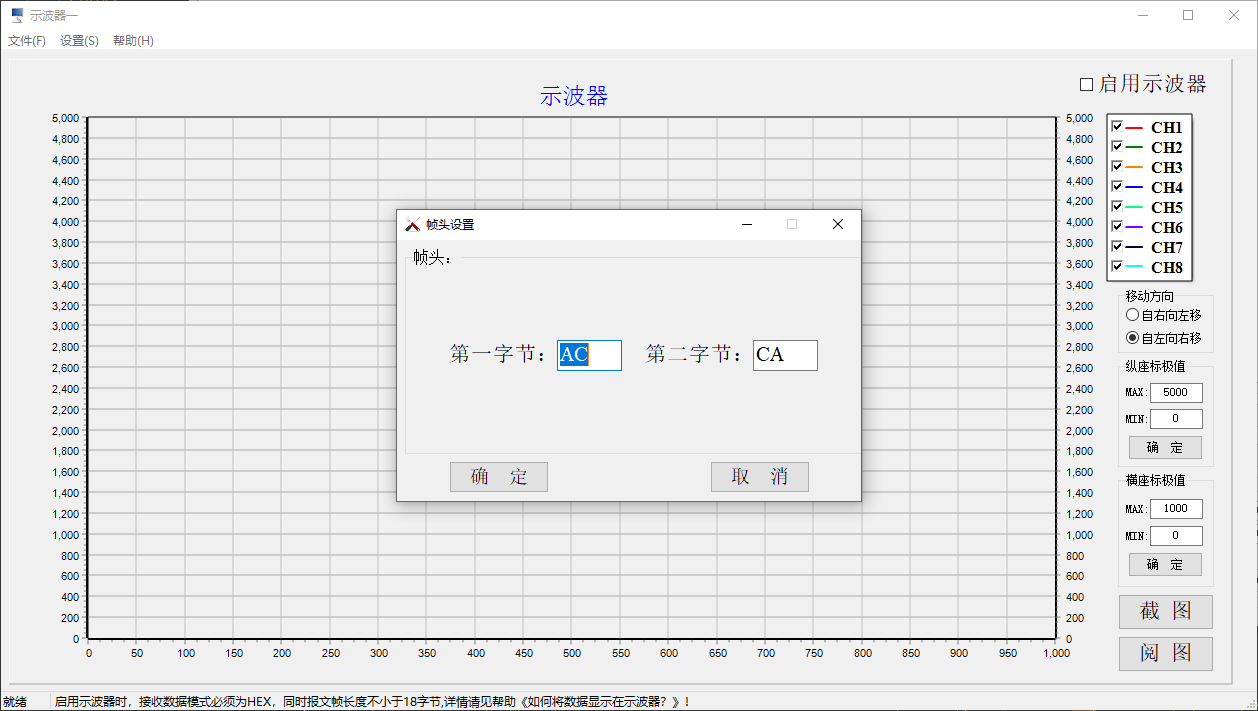Screen dimensions: 1258x711
Task: Click the CH3 orange color line swatch
Action: pos(1134,168)
